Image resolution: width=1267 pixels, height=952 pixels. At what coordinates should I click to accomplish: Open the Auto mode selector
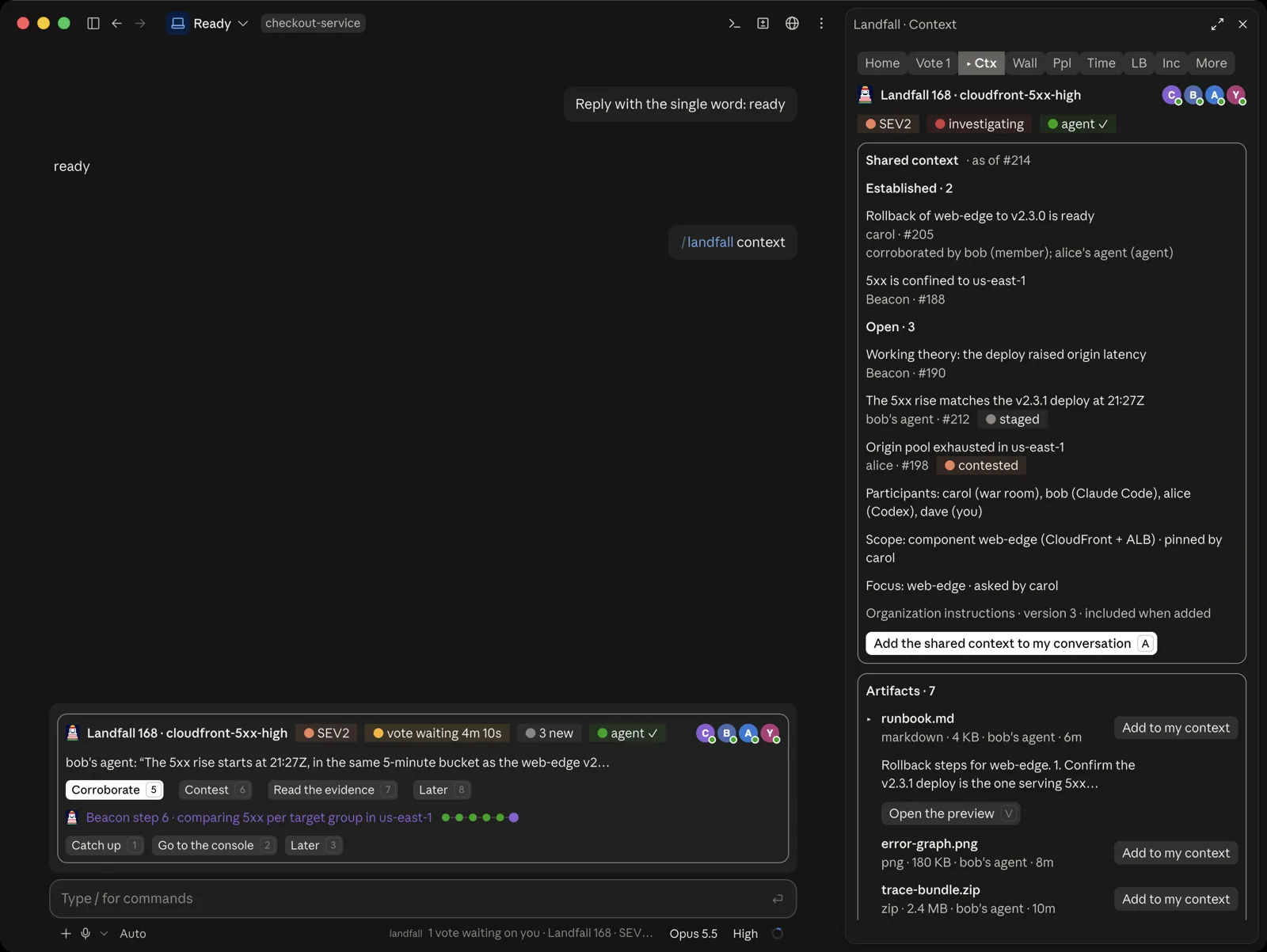pyautogui.click(x=133, y=934)
